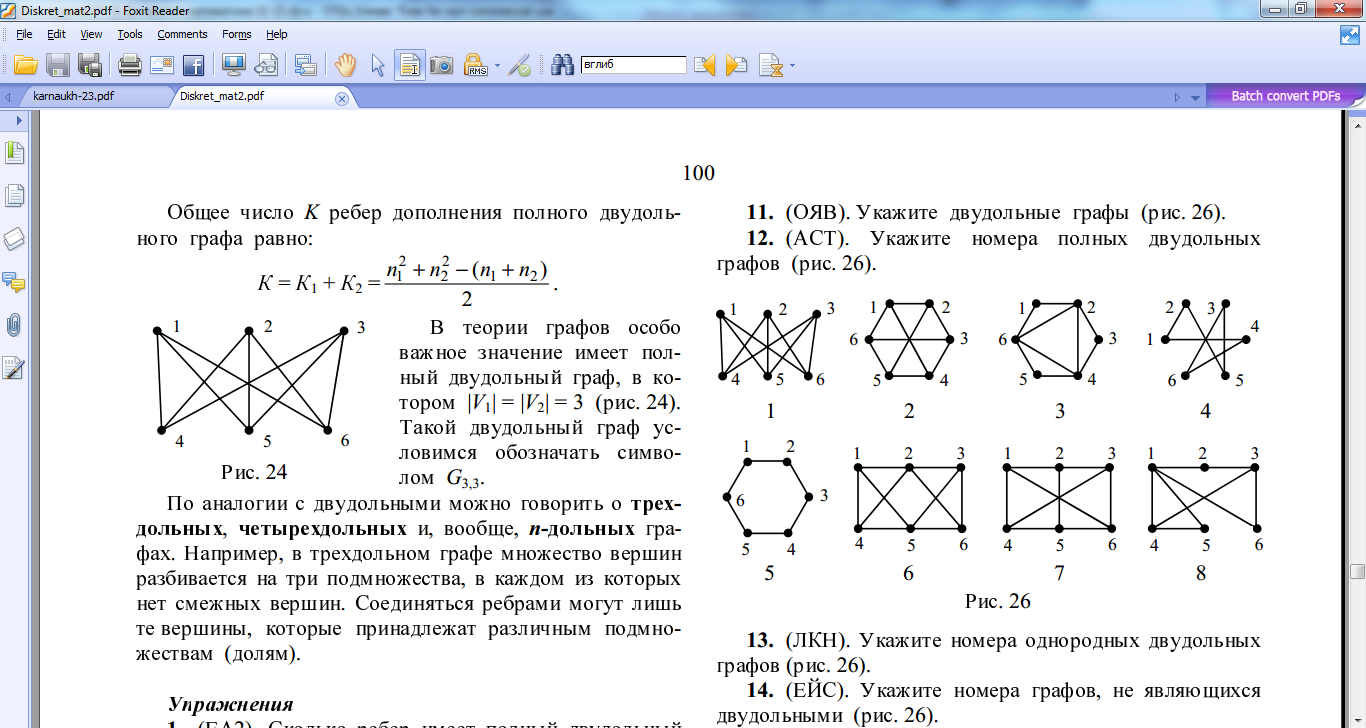
Task: Click the Save icon in toolbar
Action: 58,65
